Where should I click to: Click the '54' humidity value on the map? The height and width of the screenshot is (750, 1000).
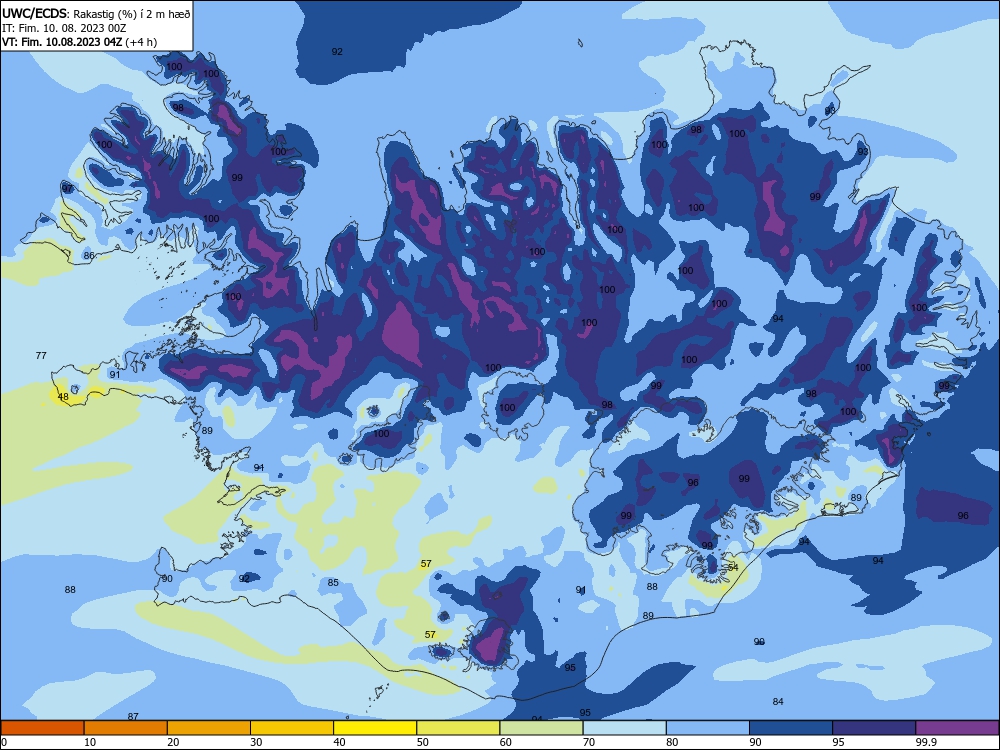(x=733, y=567)
